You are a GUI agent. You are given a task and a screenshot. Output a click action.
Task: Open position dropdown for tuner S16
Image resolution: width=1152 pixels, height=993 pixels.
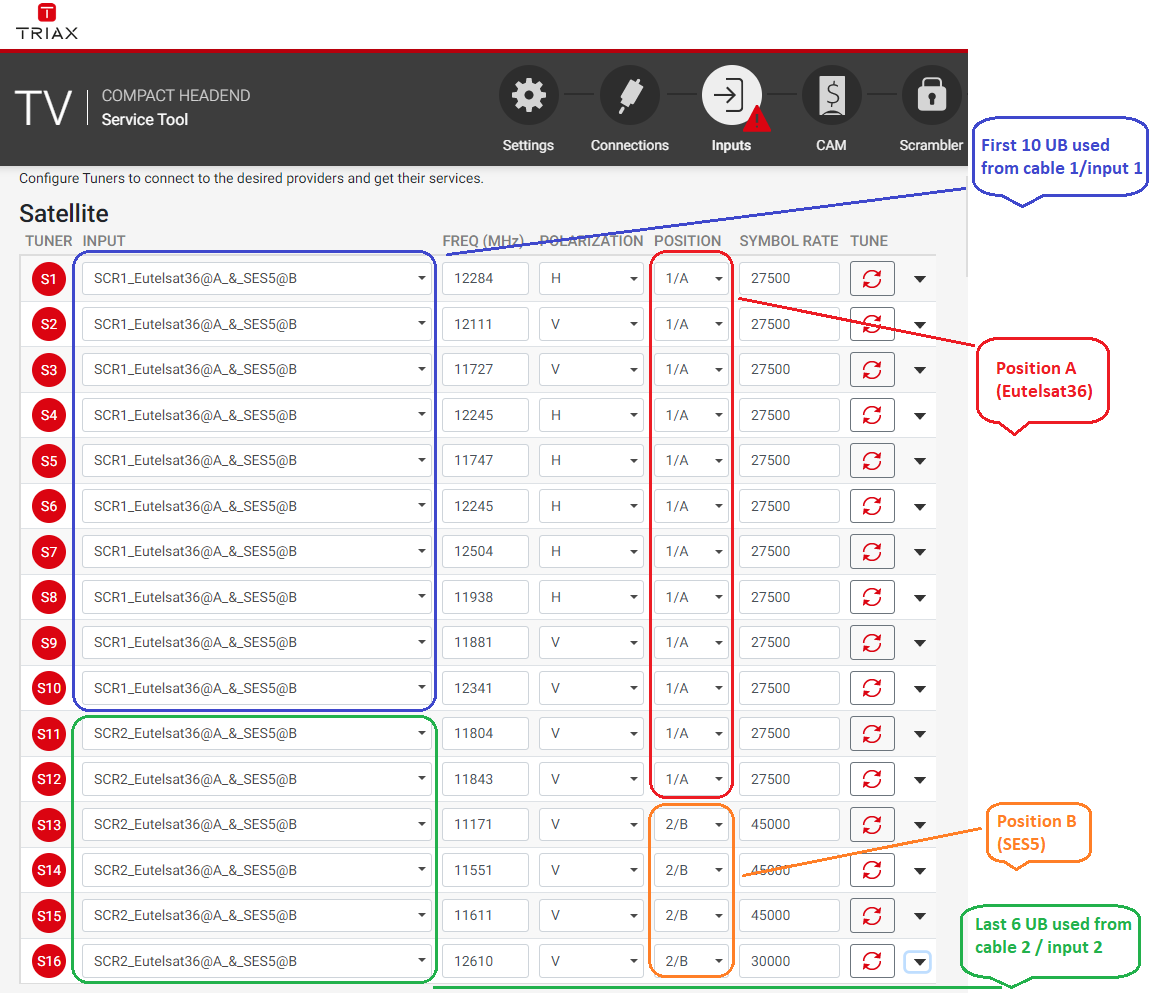pyautogui.click(x=691, y=961)
